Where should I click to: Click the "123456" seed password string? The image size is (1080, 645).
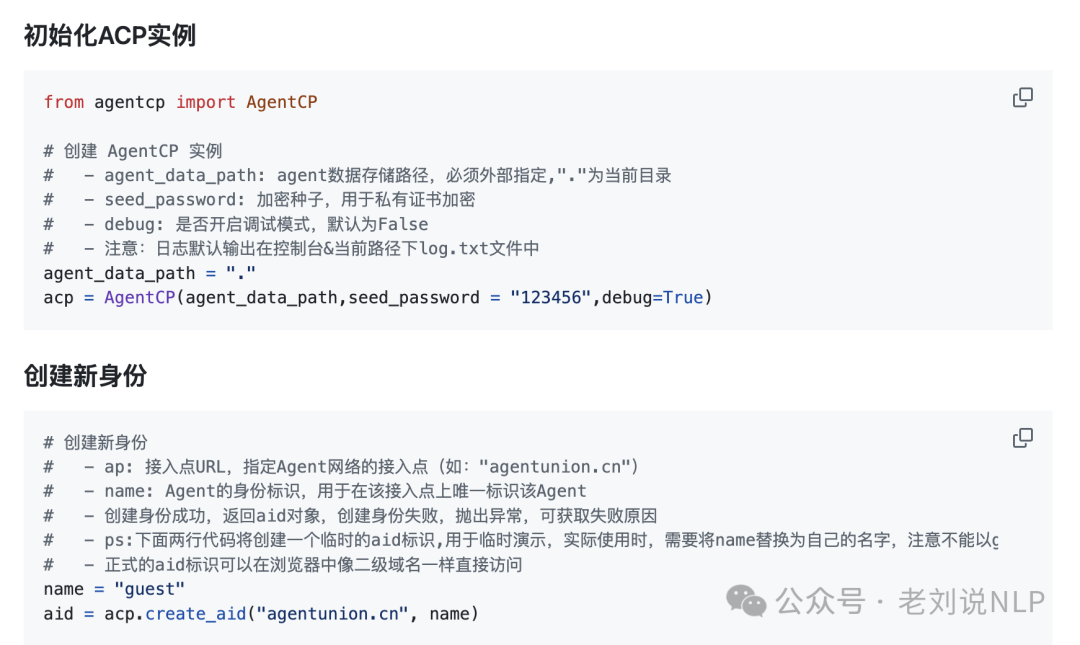pyautogui.click(x=550, y=298)
